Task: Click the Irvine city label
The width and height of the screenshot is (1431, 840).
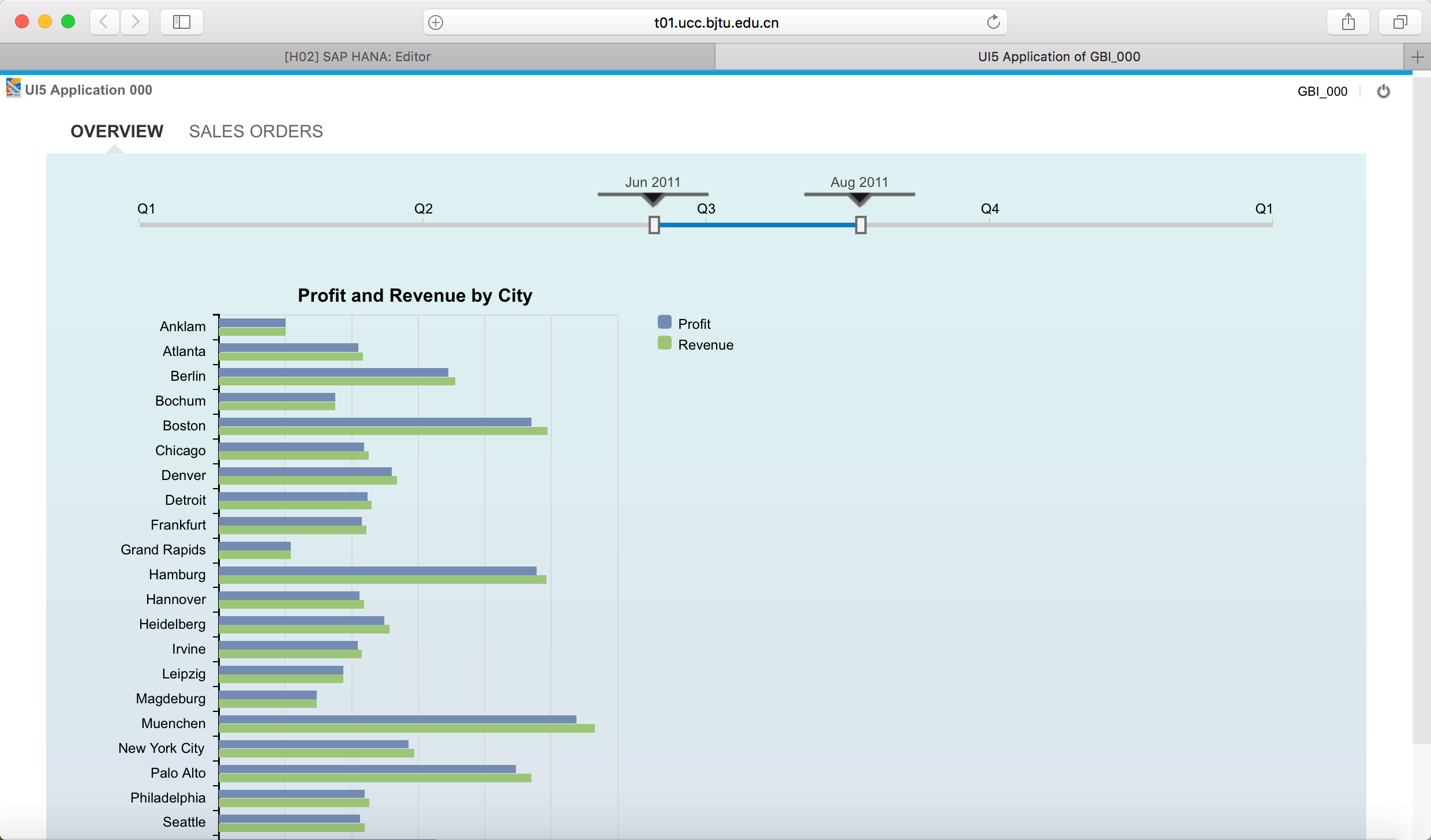Action: click(x=188, y=649)
